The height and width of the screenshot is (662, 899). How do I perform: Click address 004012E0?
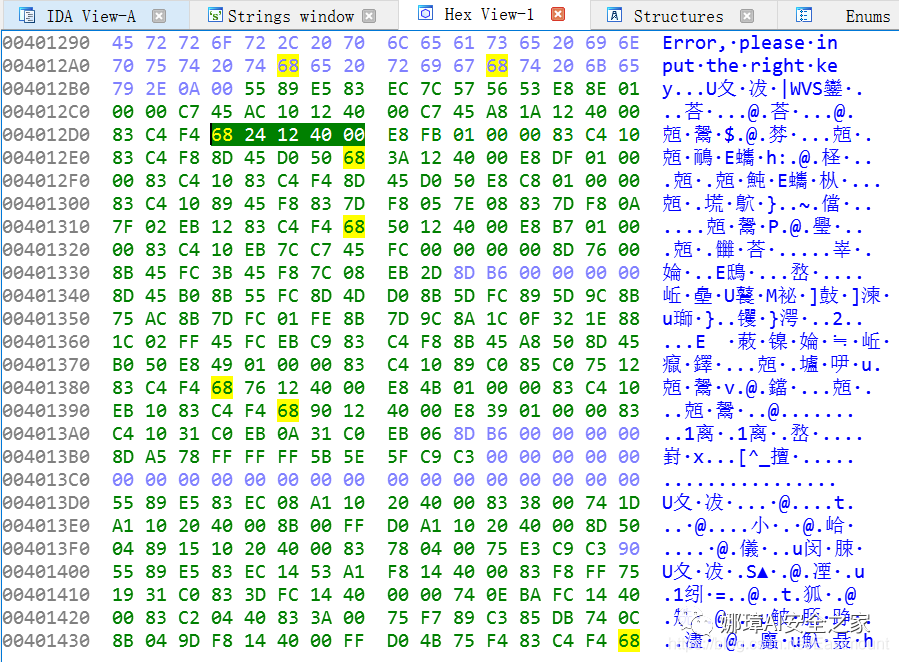coord(46,158)
